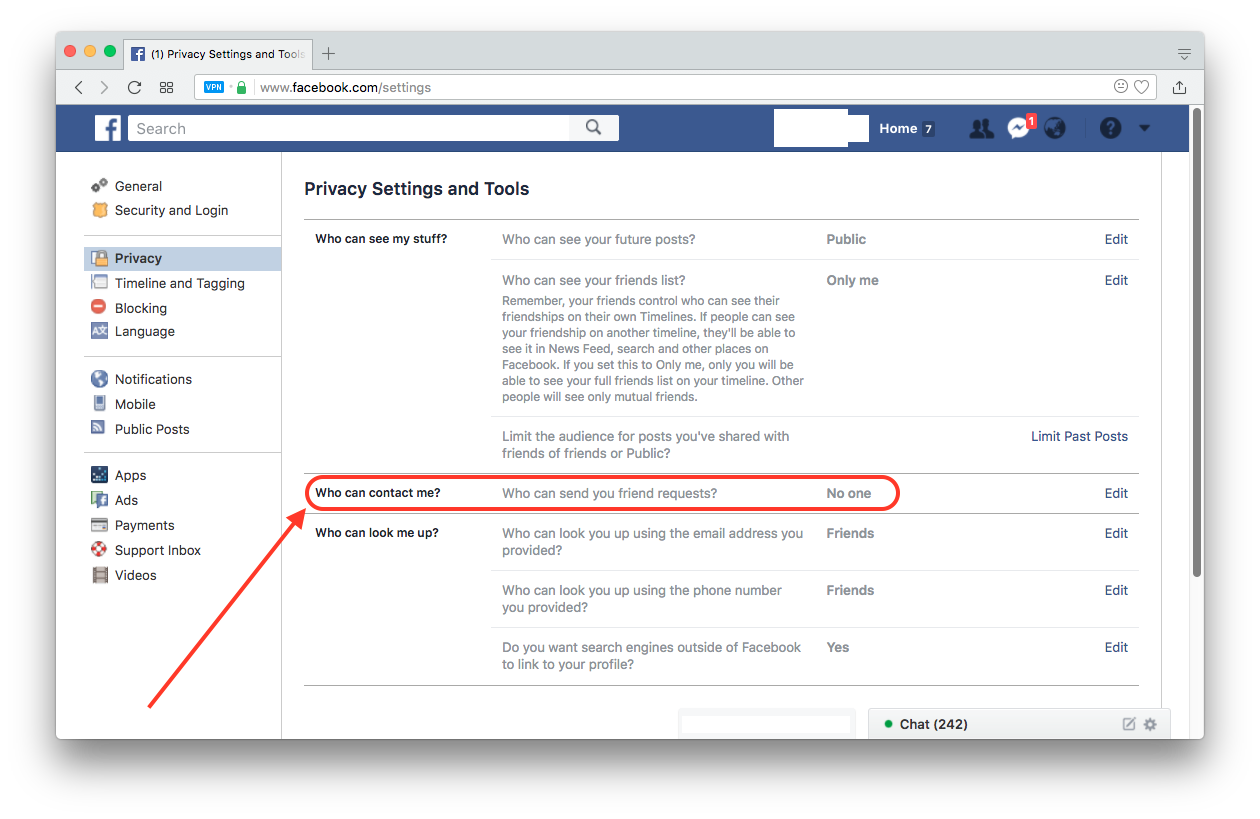
Task: Go to Home in Facebook header
Action: pyautogui.click(x=898, y=128)
